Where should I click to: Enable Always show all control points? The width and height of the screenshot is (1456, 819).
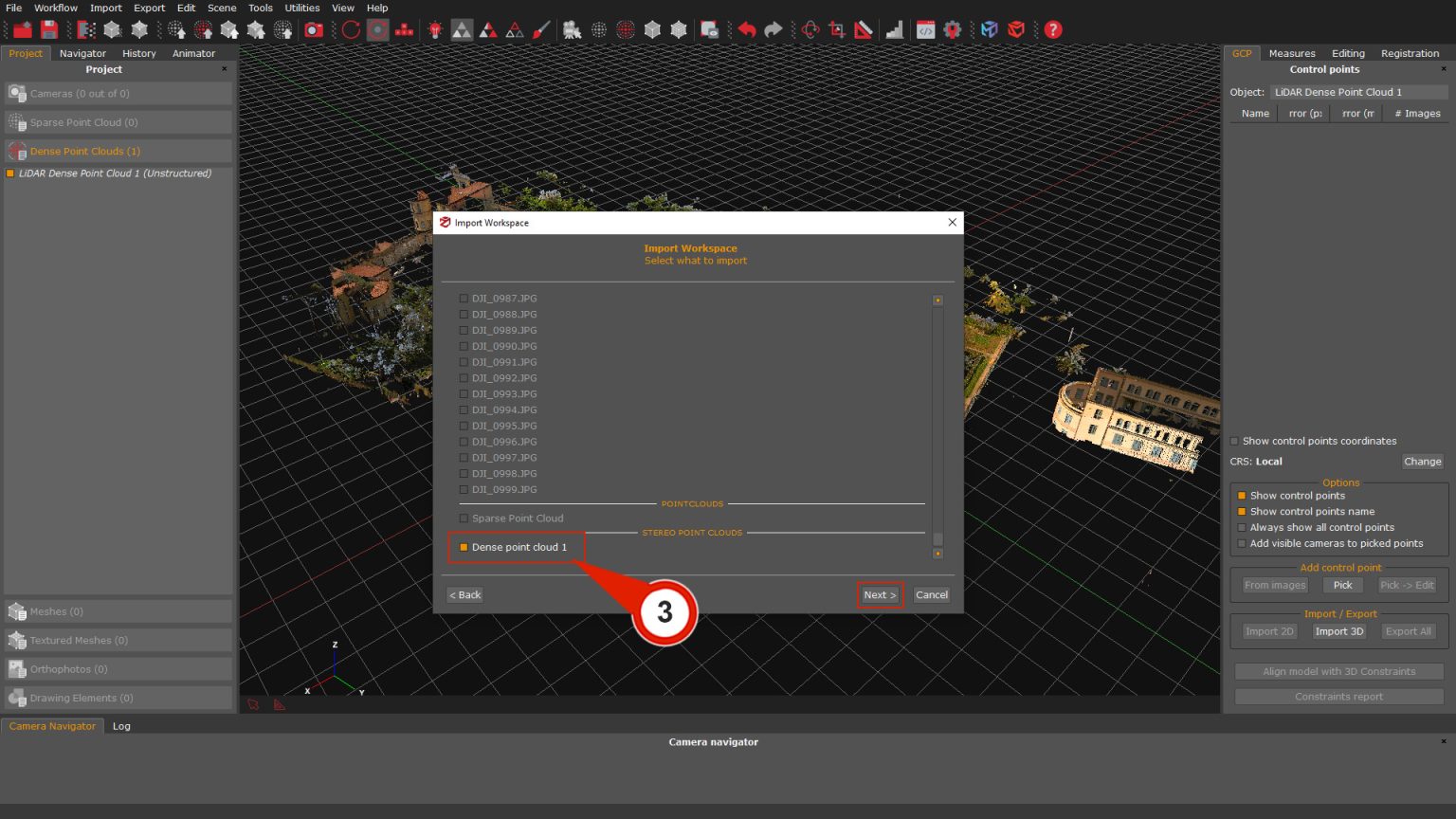click(1242, 527)
